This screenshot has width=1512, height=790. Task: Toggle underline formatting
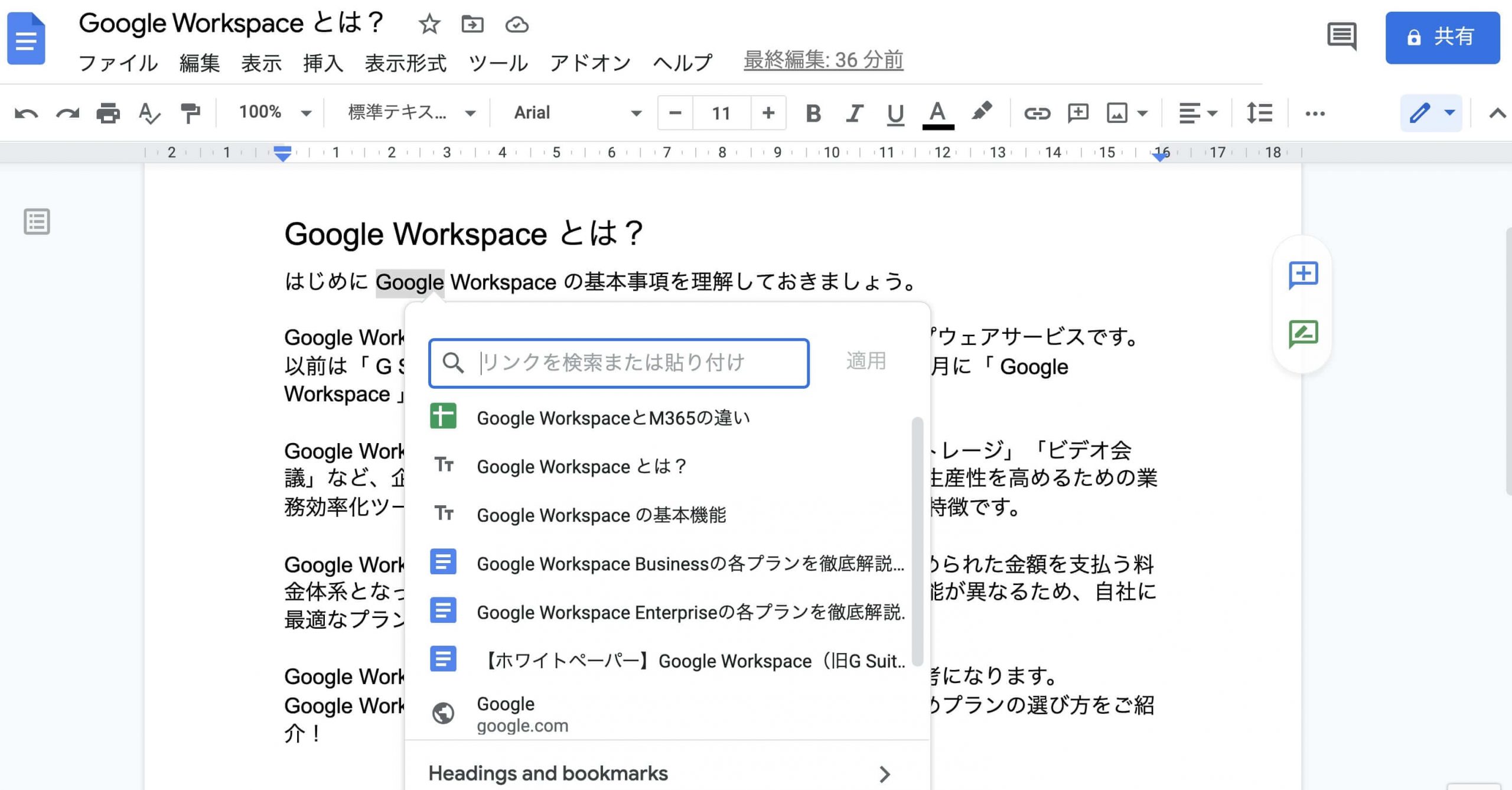pos(895,113)
